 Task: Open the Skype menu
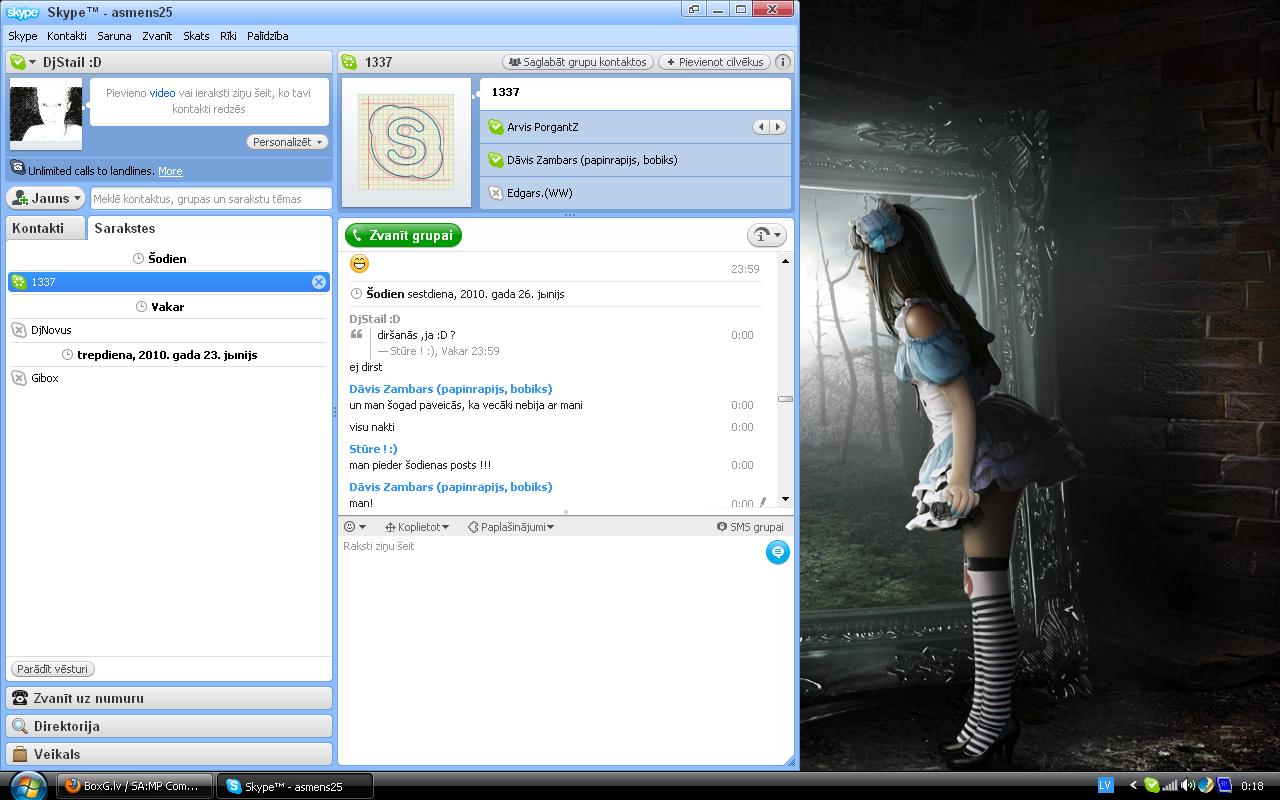tap(23, 36)
